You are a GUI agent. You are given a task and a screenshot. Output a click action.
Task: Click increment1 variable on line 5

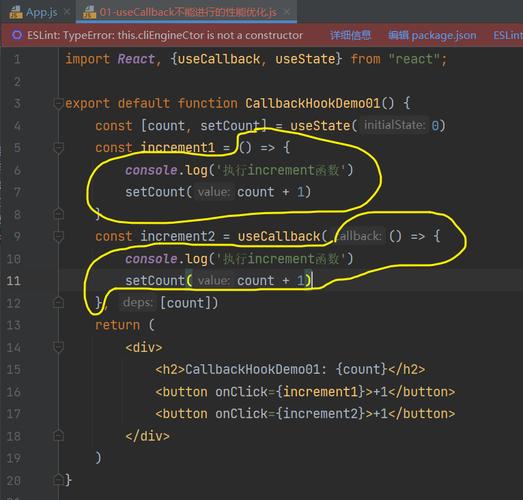pos(177,147)
